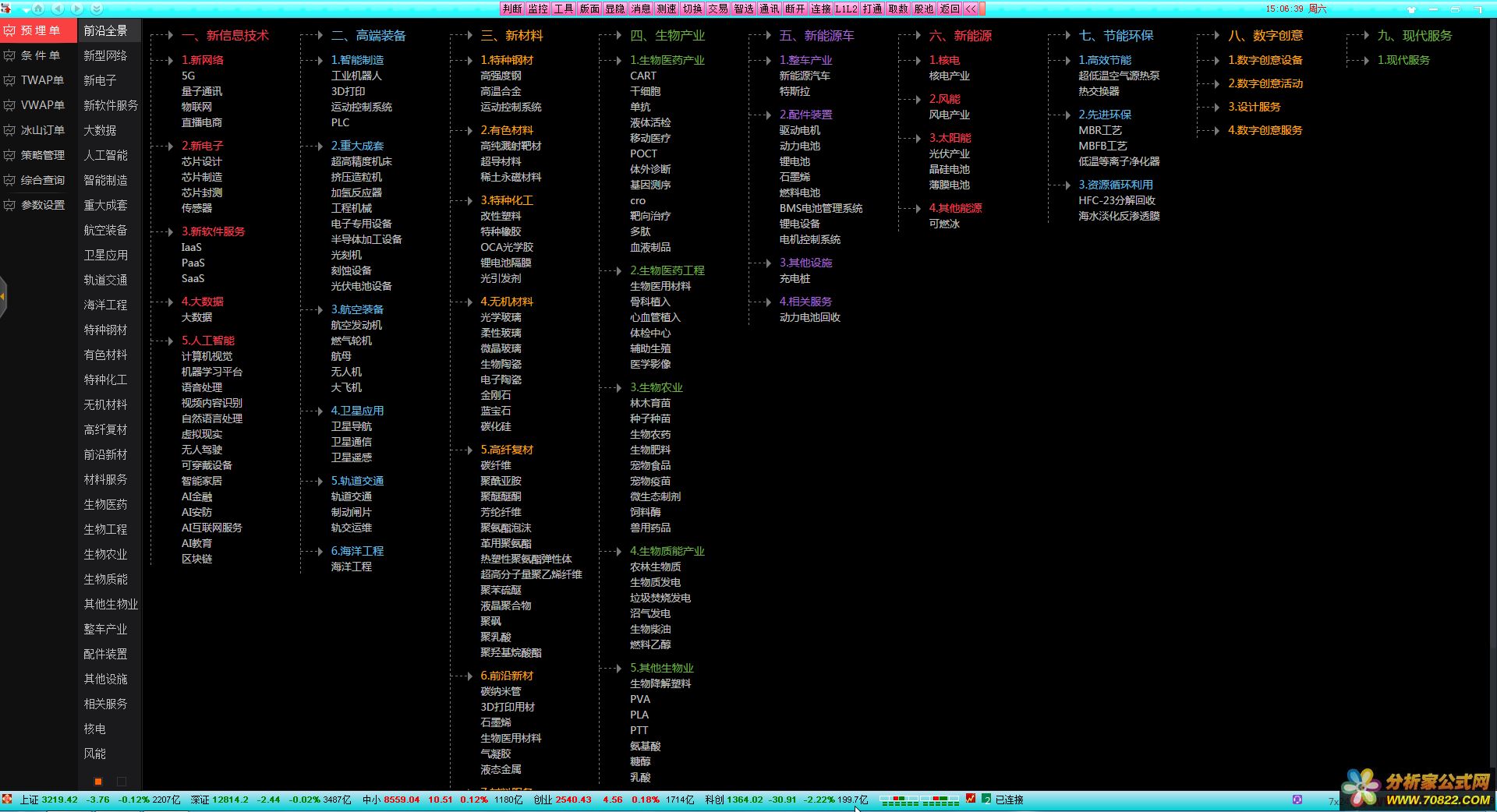The width and height of the screenshot is (1497, 812).
Task: Click the 一、新信息技术 category heading
Action: (225, 35)
